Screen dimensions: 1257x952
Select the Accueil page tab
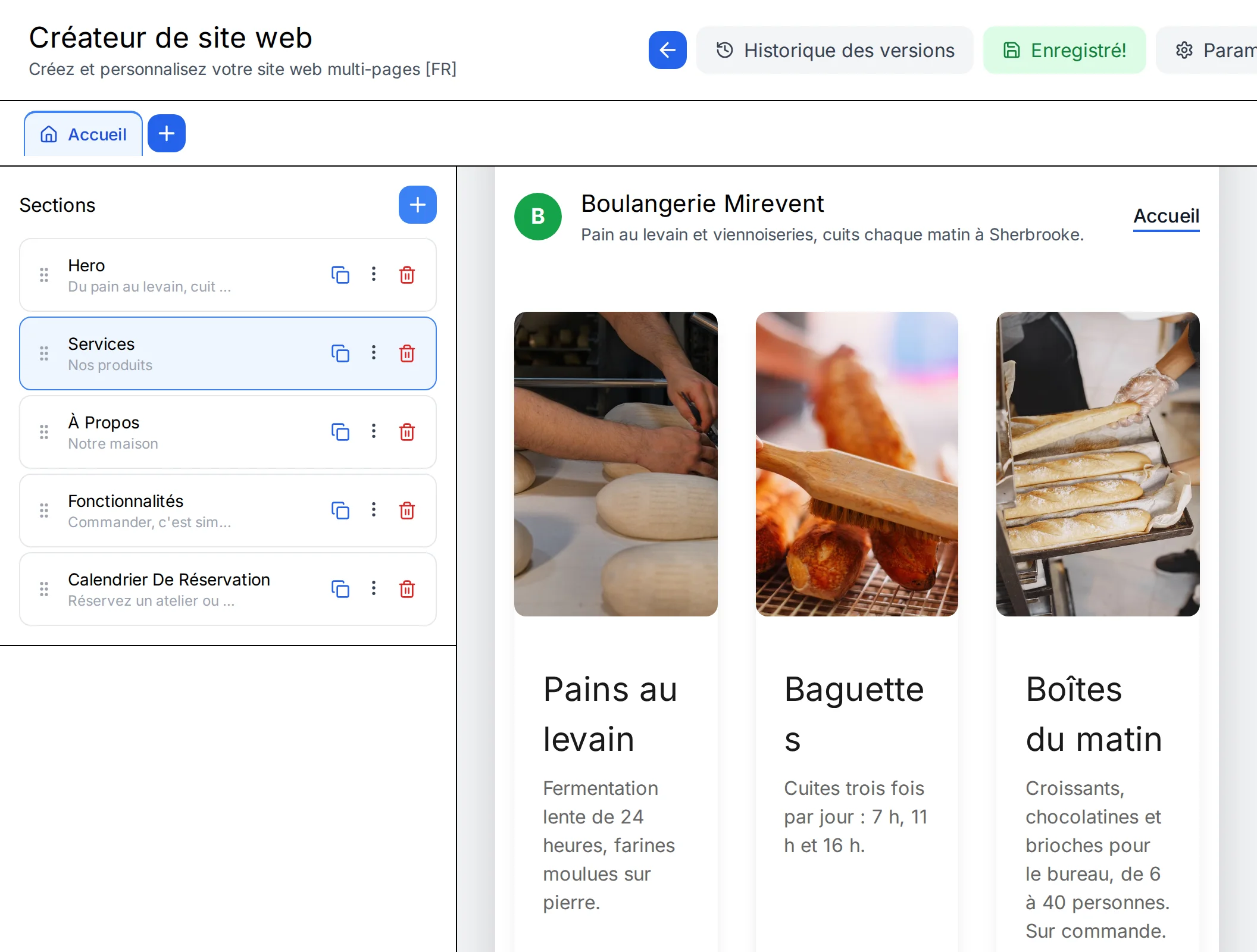(x=83, y=134)
